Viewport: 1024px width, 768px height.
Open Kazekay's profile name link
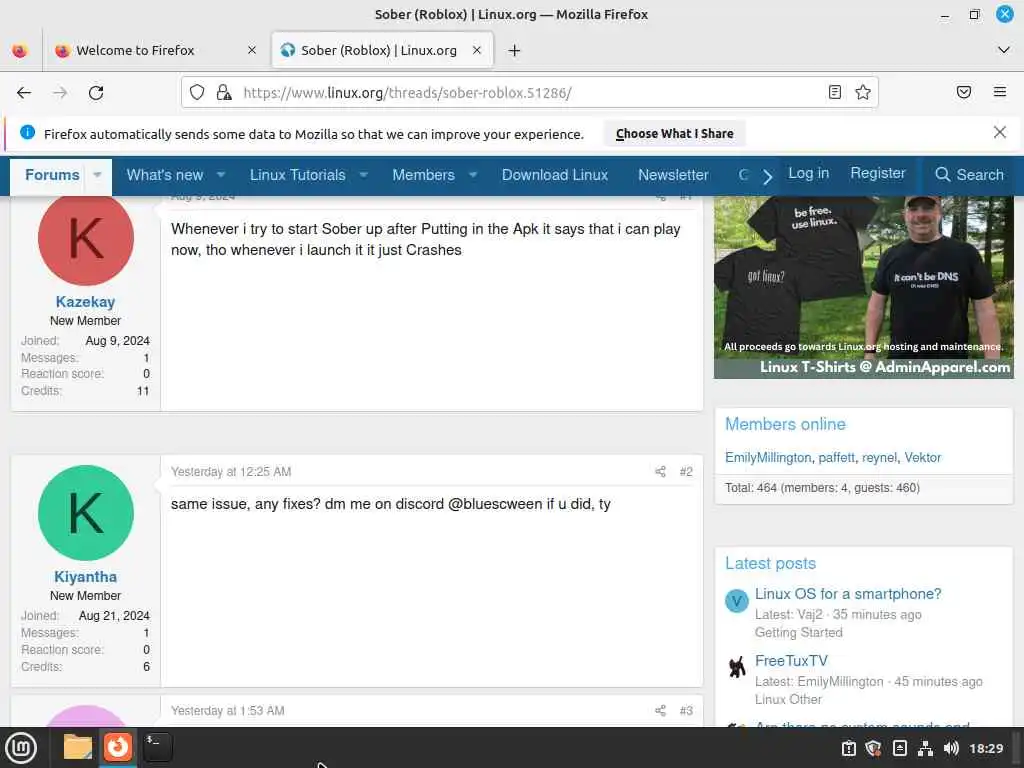click(x=86, y=302)
